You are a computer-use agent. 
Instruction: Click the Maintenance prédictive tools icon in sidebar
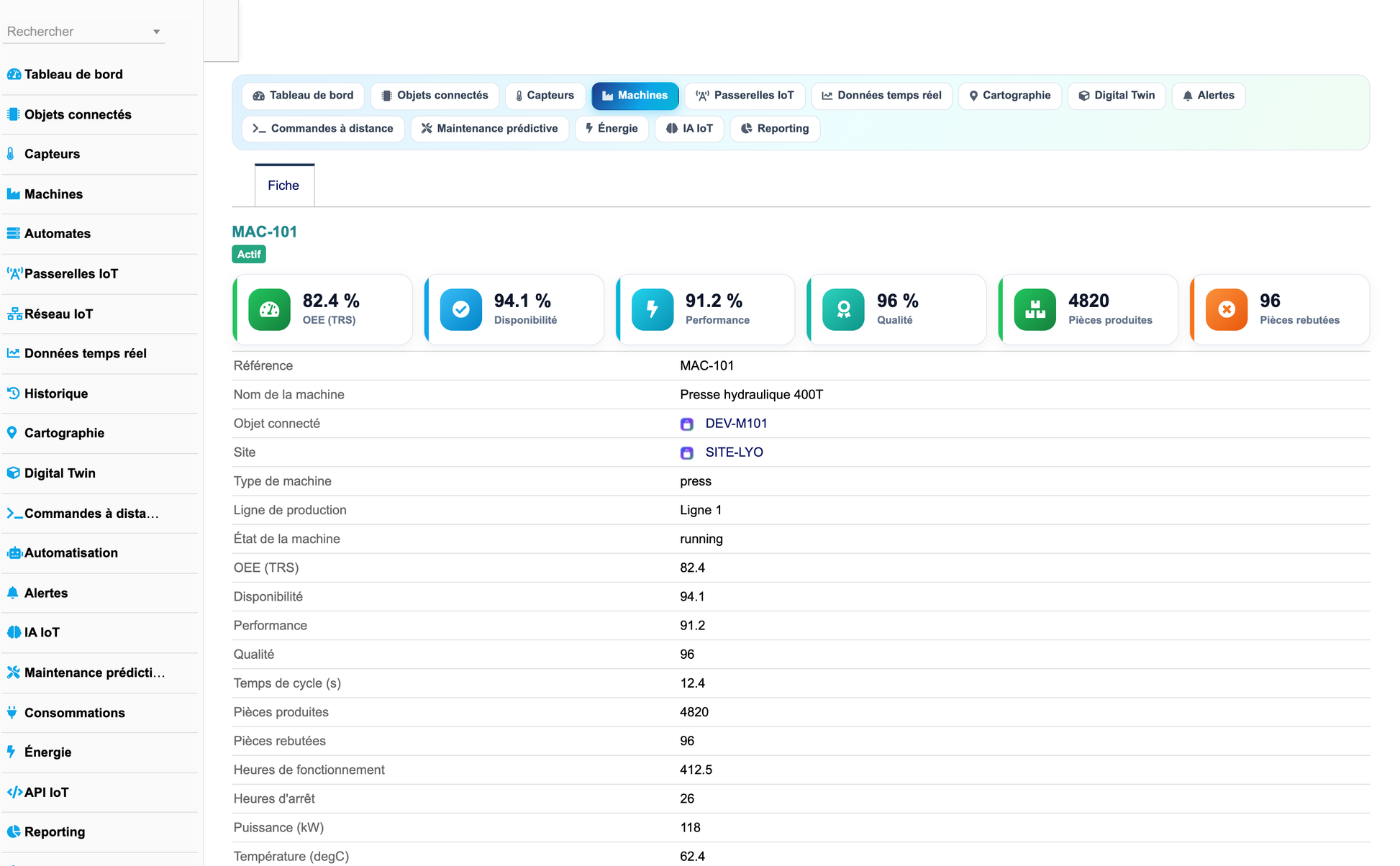tap(14, 673)
